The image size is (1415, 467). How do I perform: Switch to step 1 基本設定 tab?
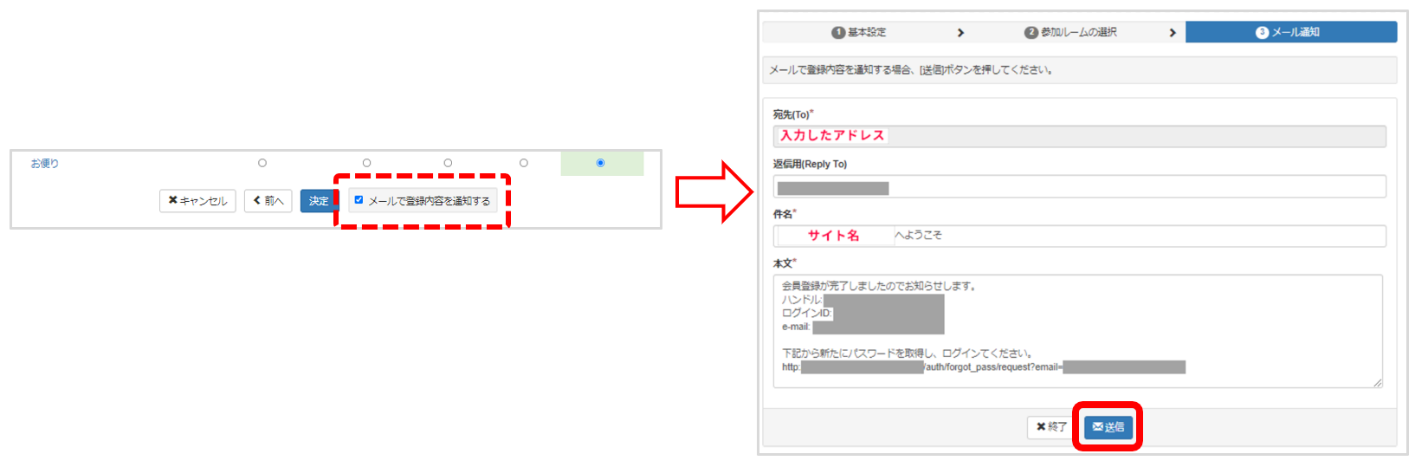click(859, 32)
